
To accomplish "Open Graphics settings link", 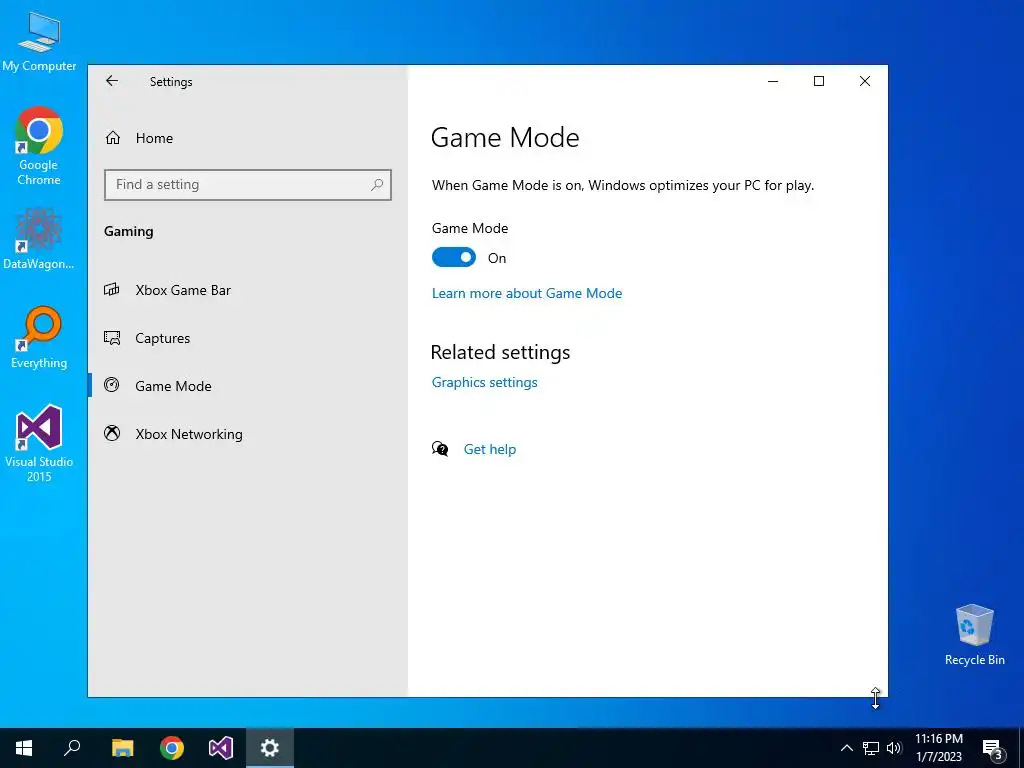I will pos(485,383).
